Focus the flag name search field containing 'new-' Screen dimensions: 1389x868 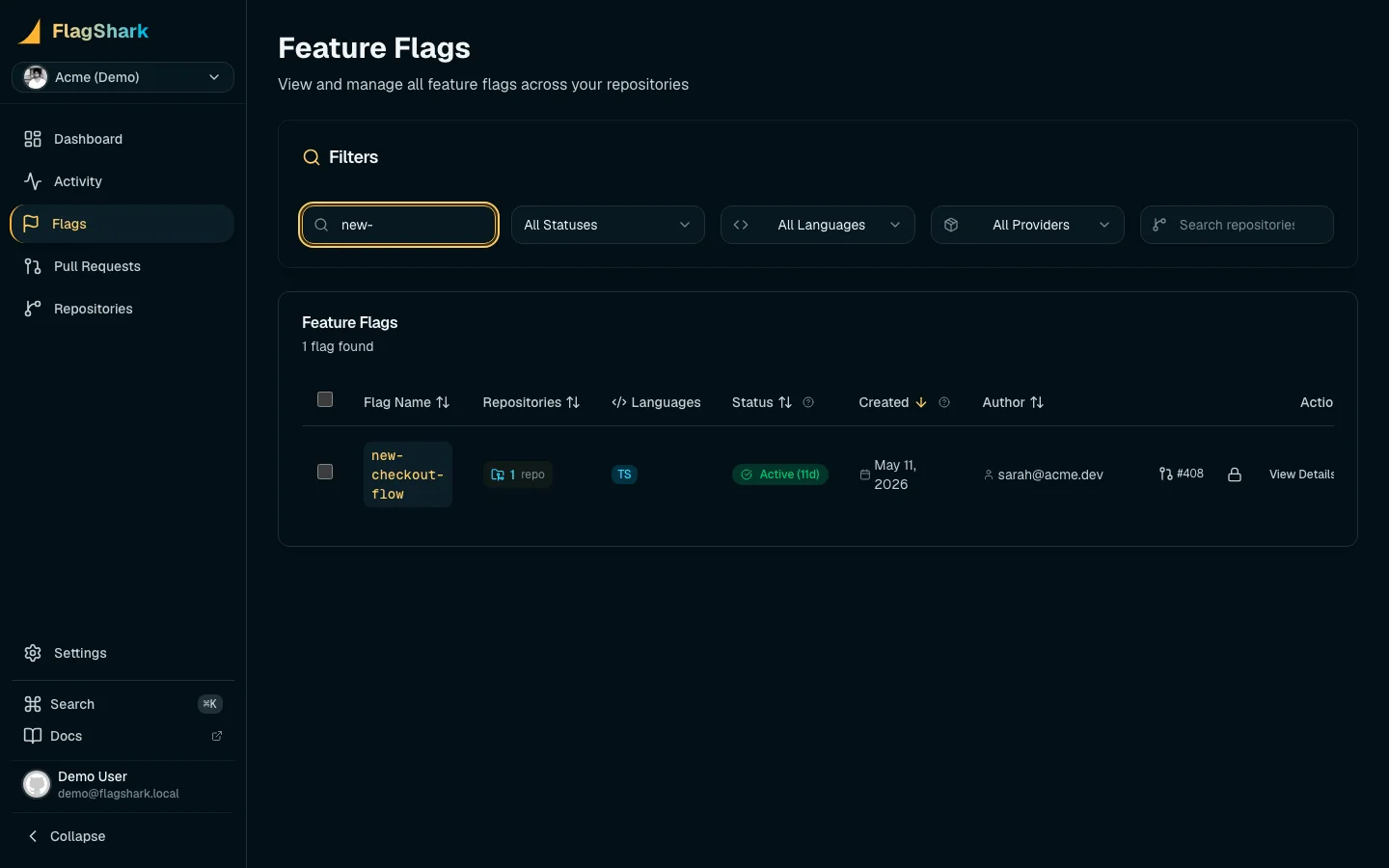pos(399,225)
